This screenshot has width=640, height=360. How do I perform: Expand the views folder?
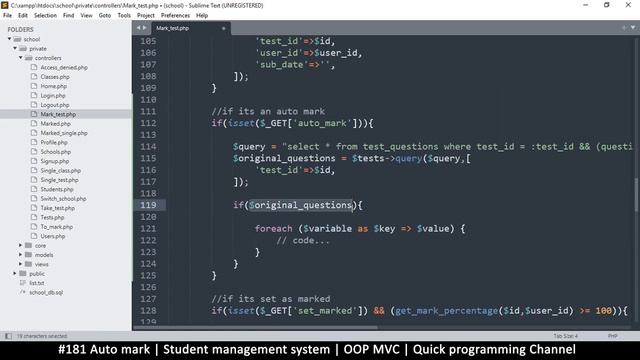pos(20,264)
